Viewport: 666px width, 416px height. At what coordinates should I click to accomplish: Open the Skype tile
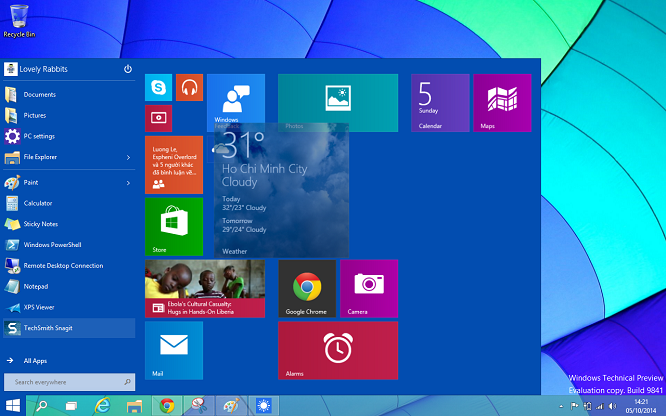pyautogui.click(x=158, y=88)
